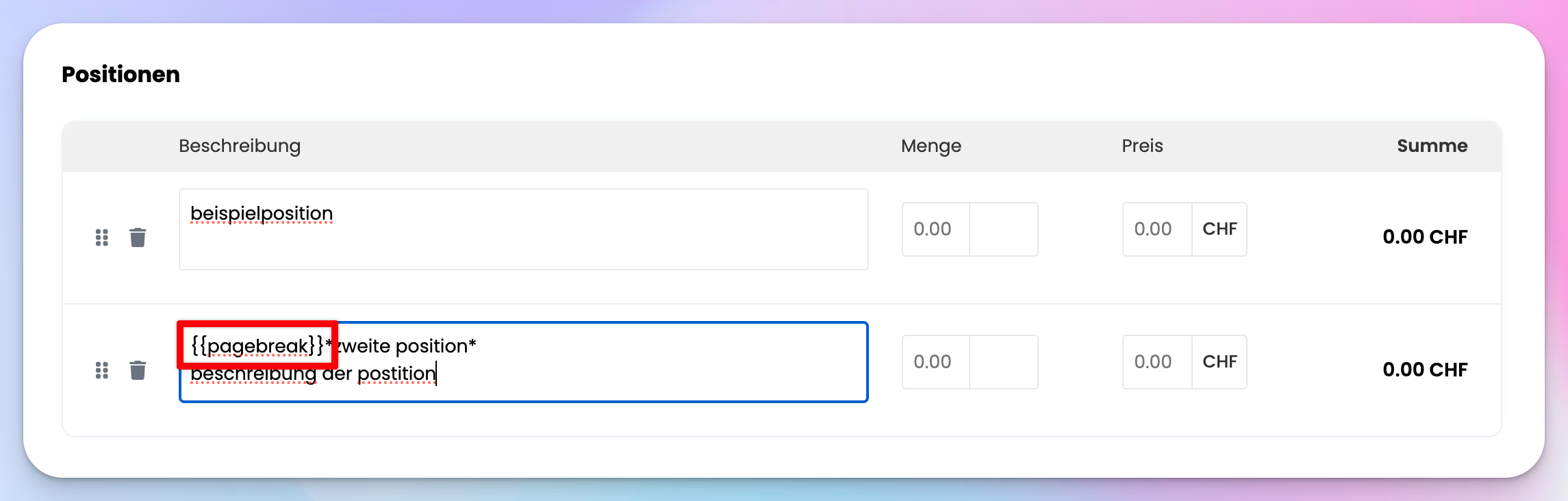Viewport: 1568px width, 501px height.
Task: Click the Positionen section heading
Action: (121, 74)
